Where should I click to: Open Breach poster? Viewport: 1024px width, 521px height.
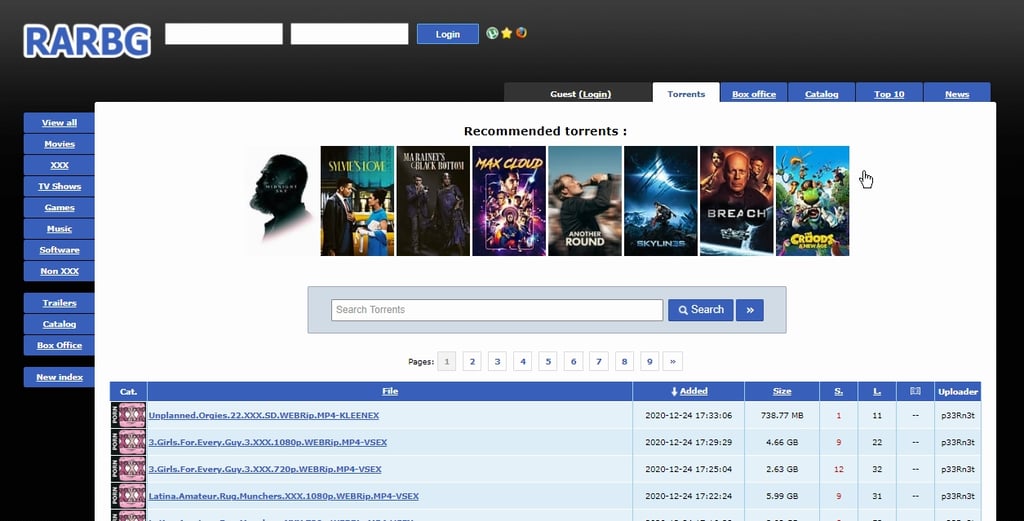click(737, 201)
